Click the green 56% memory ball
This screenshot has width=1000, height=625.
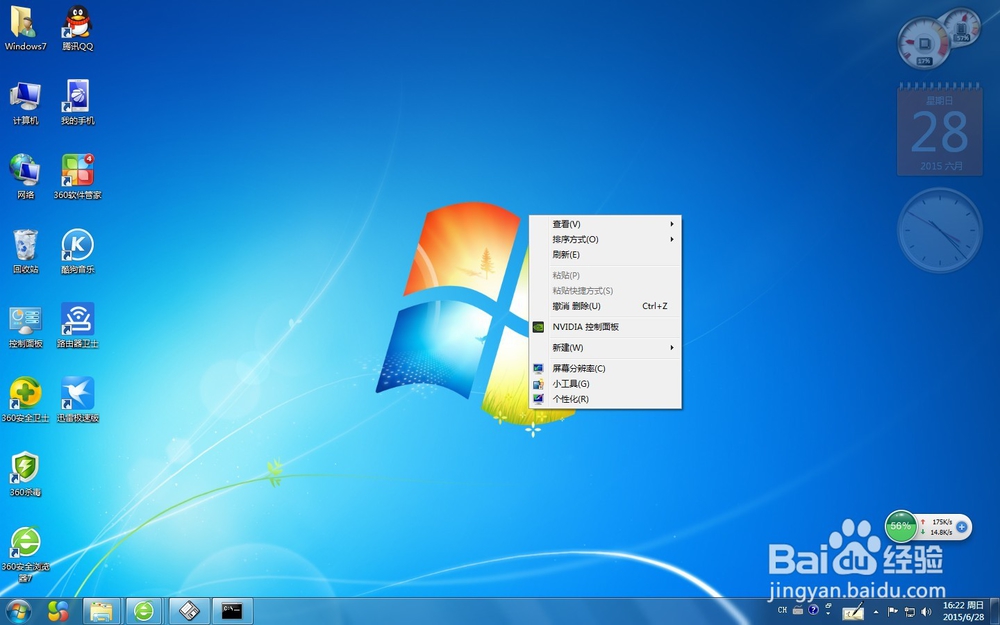(x=901, y=526)
